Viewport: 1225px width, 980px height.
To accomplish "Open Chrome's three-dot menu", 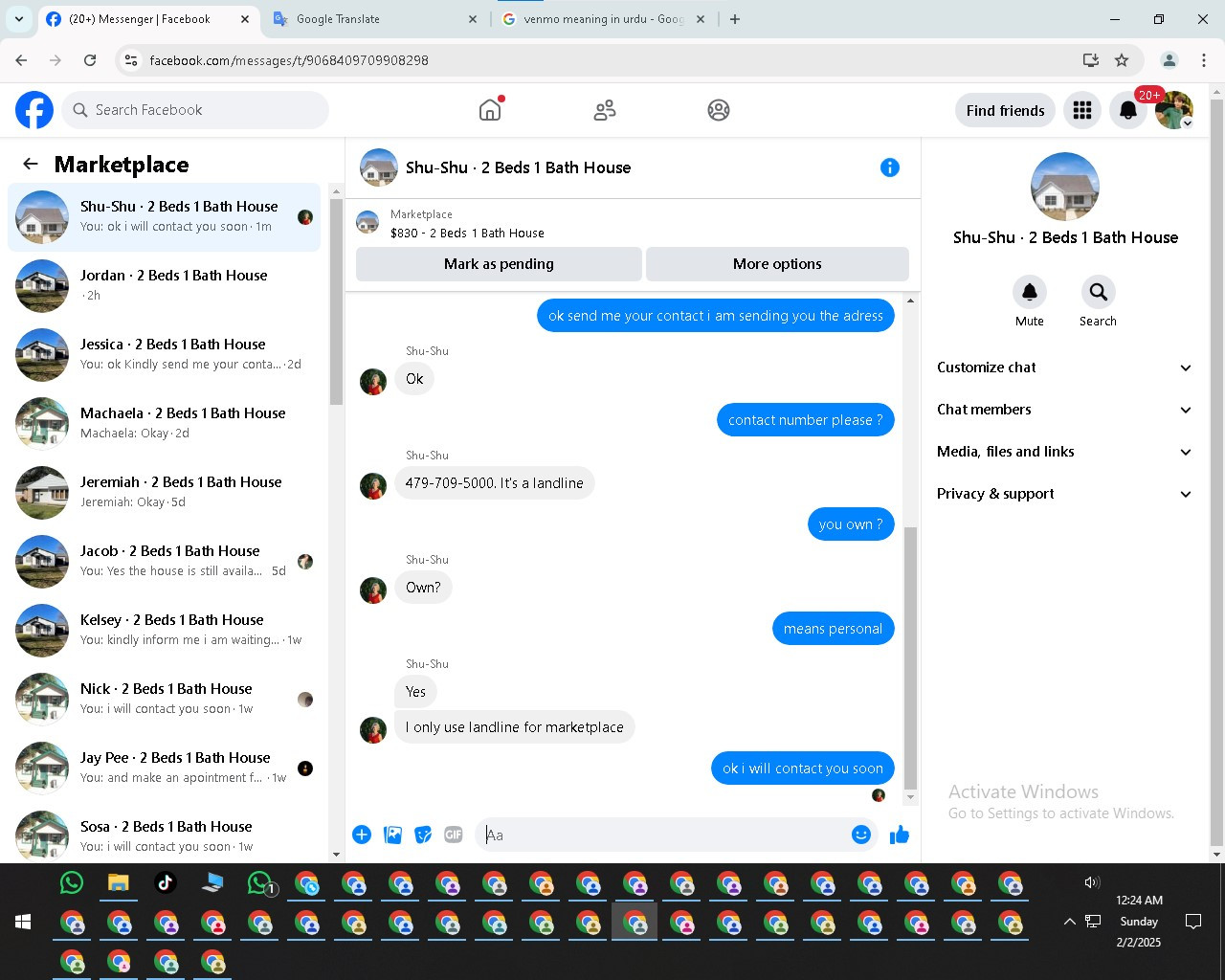I will pyautogui.click(x=1204, y=60).
